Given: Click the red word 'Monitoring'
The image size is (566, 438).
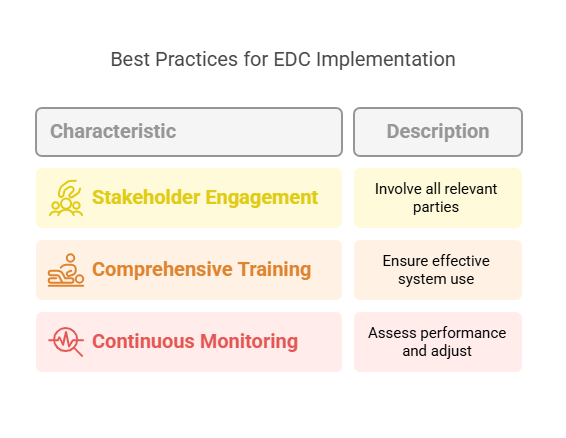Looking at the screenshot, I should 249,342.
